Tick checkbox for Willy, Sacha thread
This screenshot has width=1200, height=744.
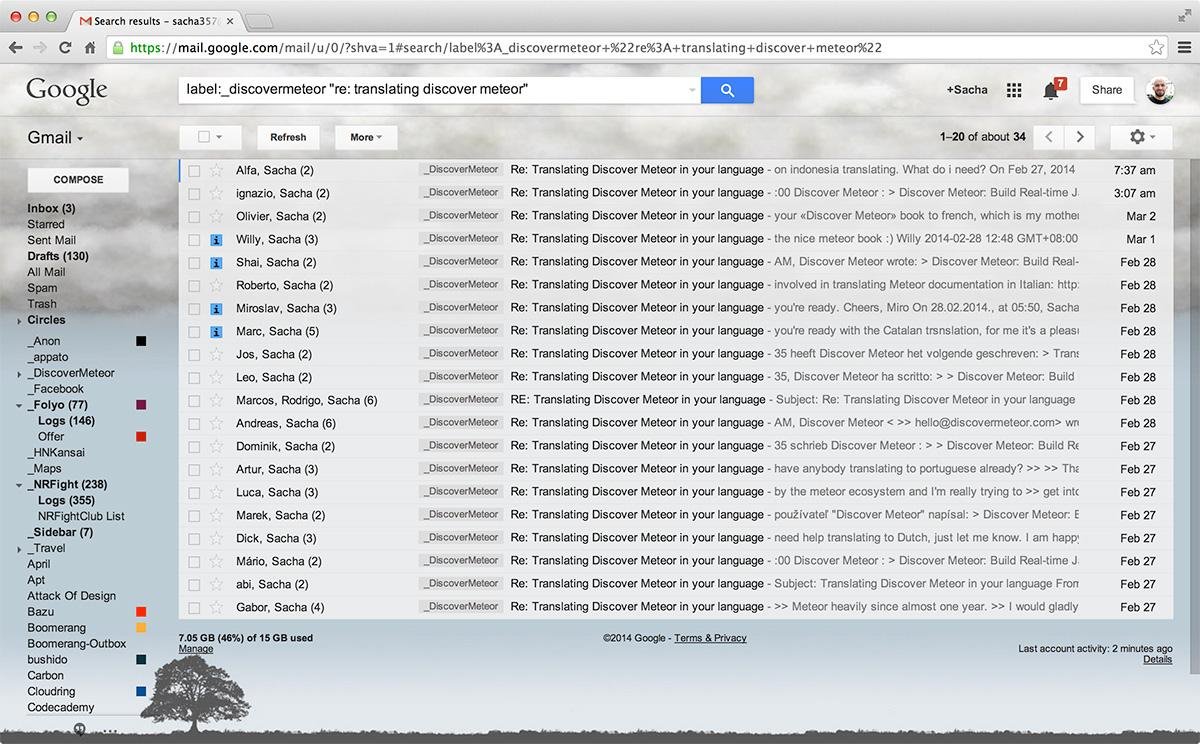click(194, 239)
